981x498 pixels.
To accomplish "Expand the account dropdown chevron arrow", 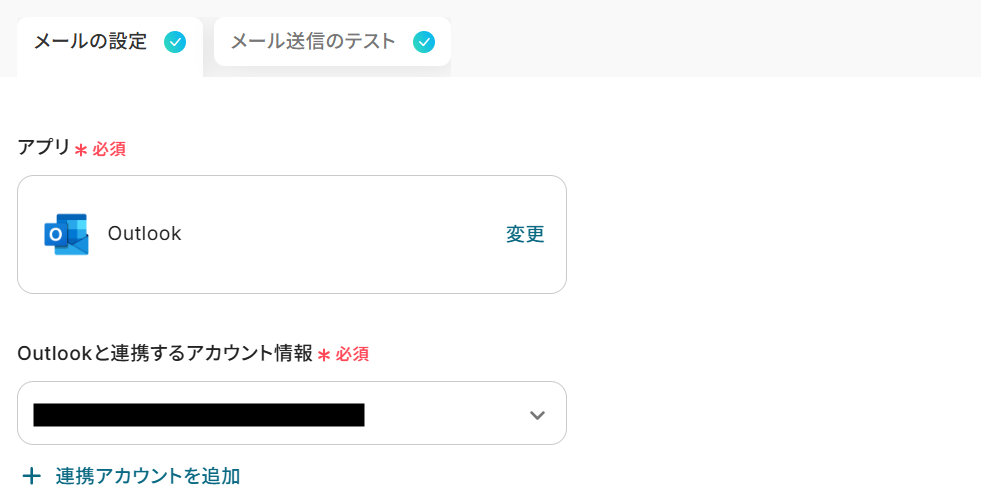I will pyautogui.click(x=537, y=415).
